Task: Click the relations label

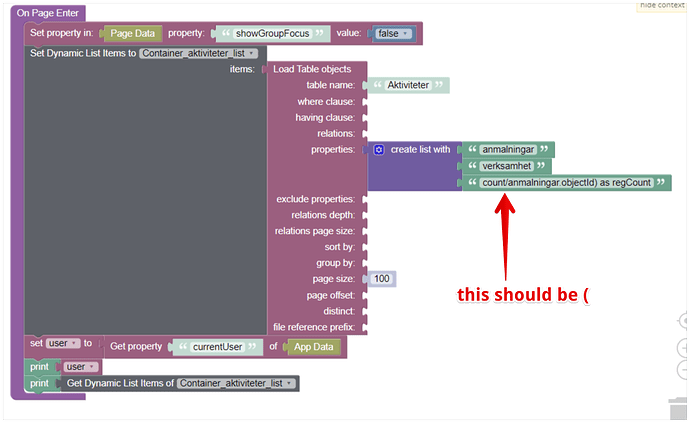Action: pyautogui.click(x=336, y=133)
